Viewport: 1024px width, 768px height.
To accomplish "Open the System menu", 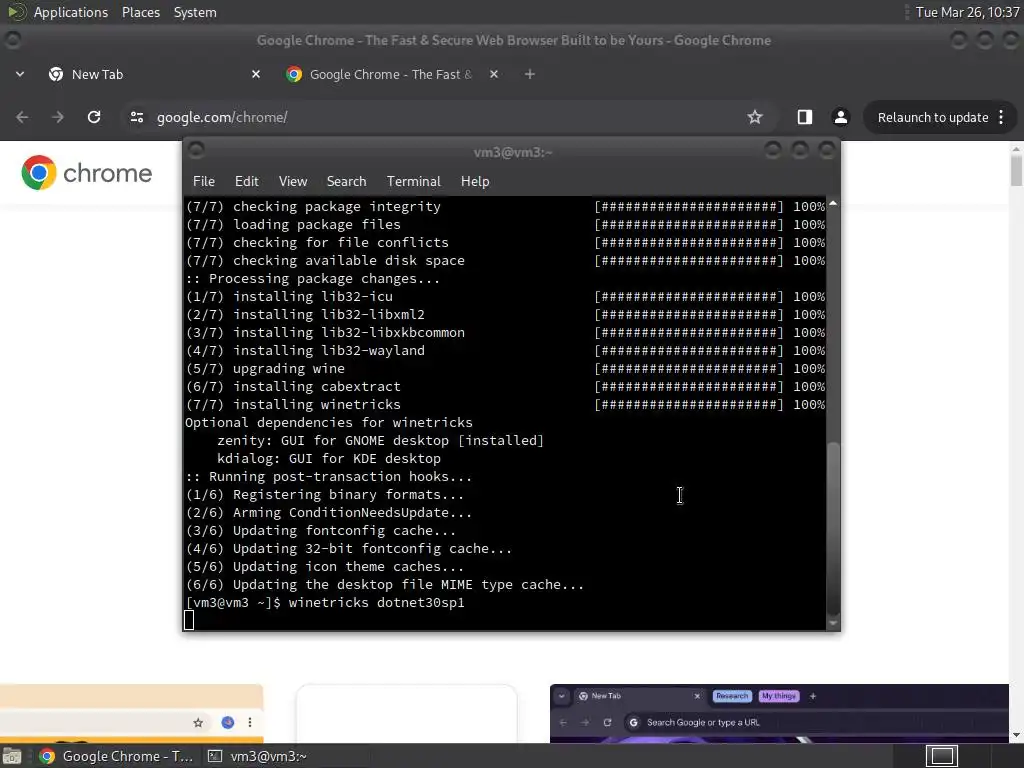I will (195, 12).
